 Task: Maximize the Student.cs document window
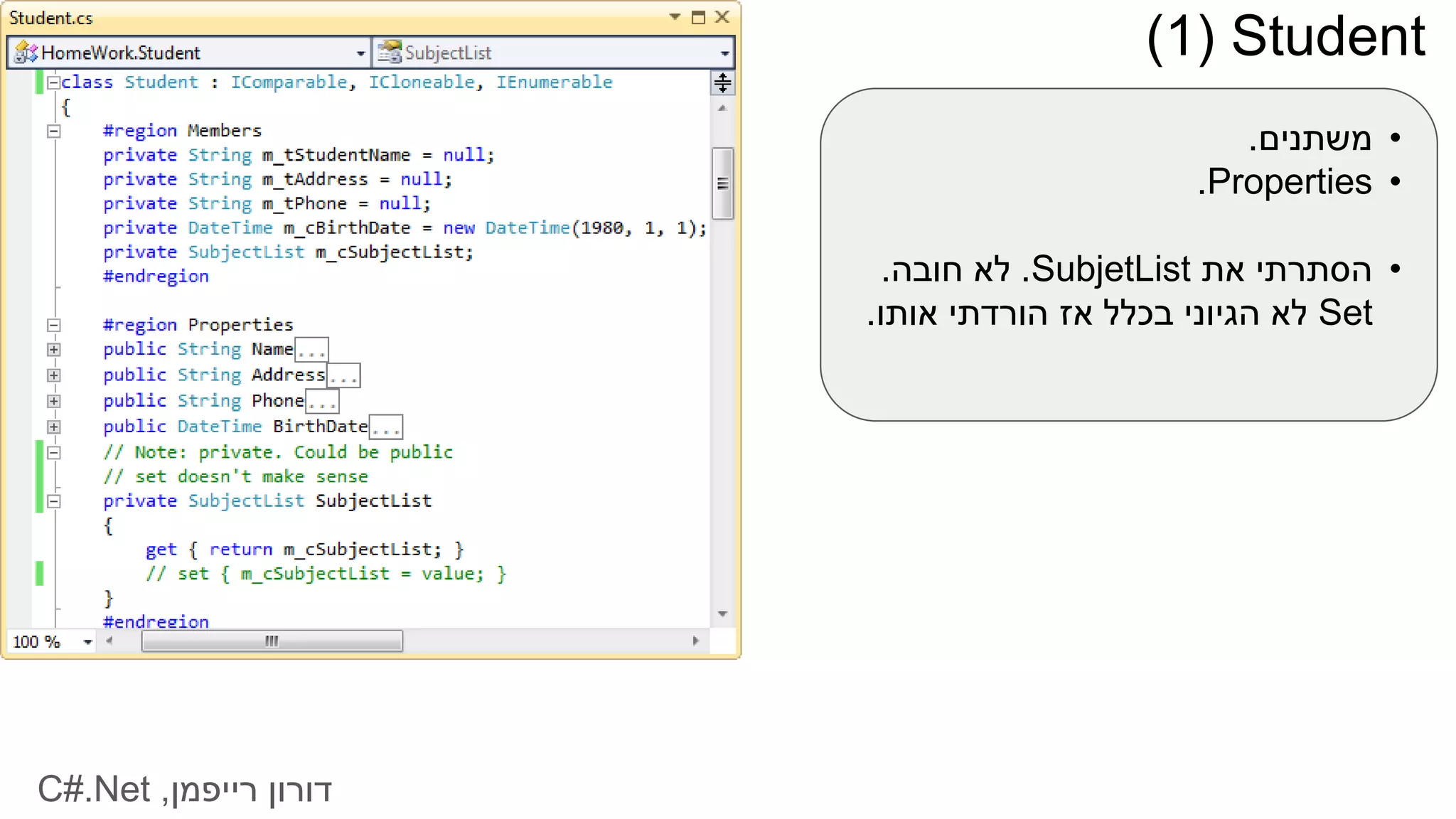pos(698,17)
